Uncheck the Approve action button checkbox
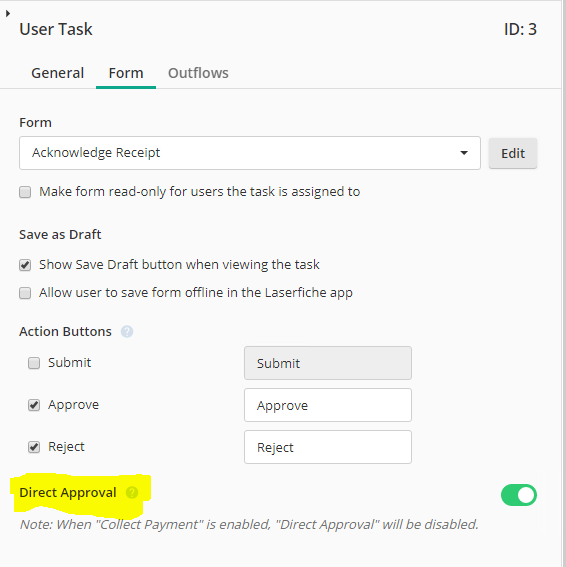The image size is (566, 567). 34,405
